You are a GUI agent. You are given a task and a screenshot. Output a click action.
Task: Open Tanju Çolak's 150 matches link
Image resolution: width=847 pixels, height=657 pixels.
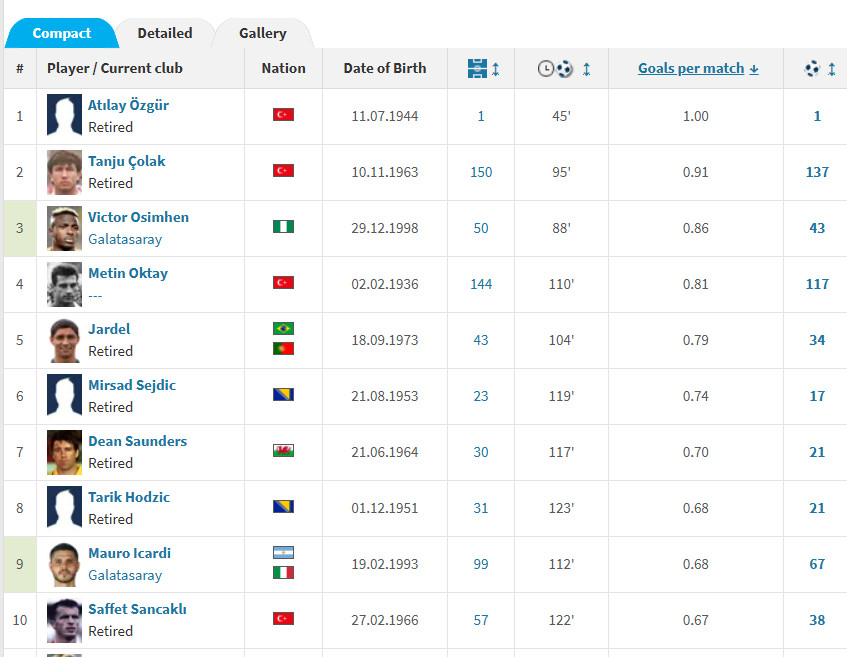click(481, 172)
